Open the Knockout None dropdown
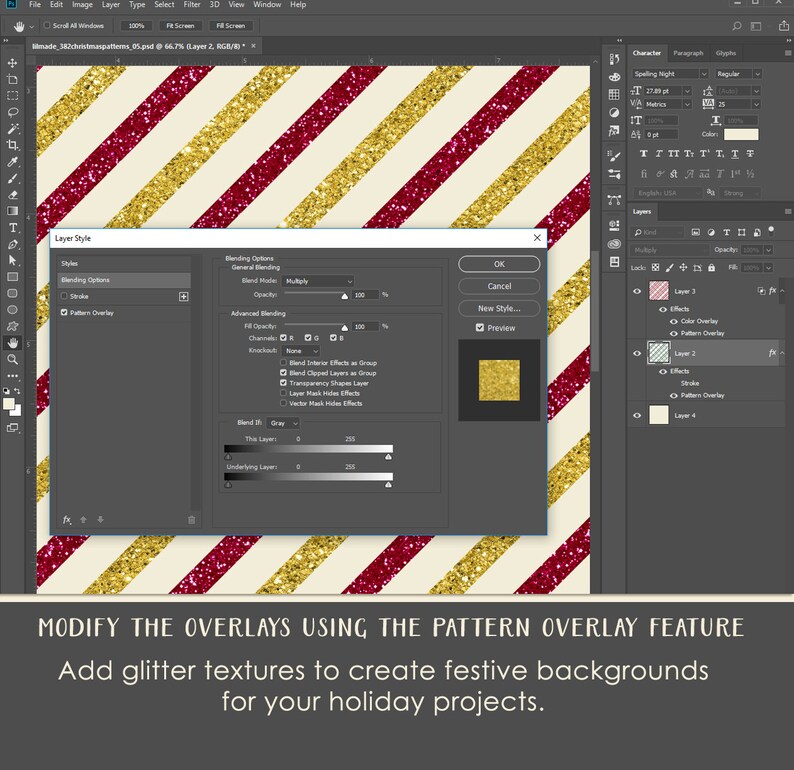794x770 pixels. [301, 351]
